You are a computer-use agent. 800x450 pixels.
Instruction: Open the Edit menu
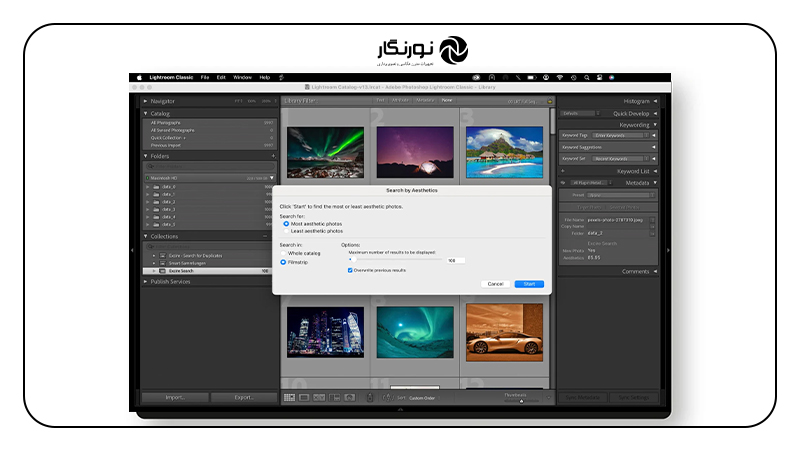pyautogui.click(x=221, y=78)
